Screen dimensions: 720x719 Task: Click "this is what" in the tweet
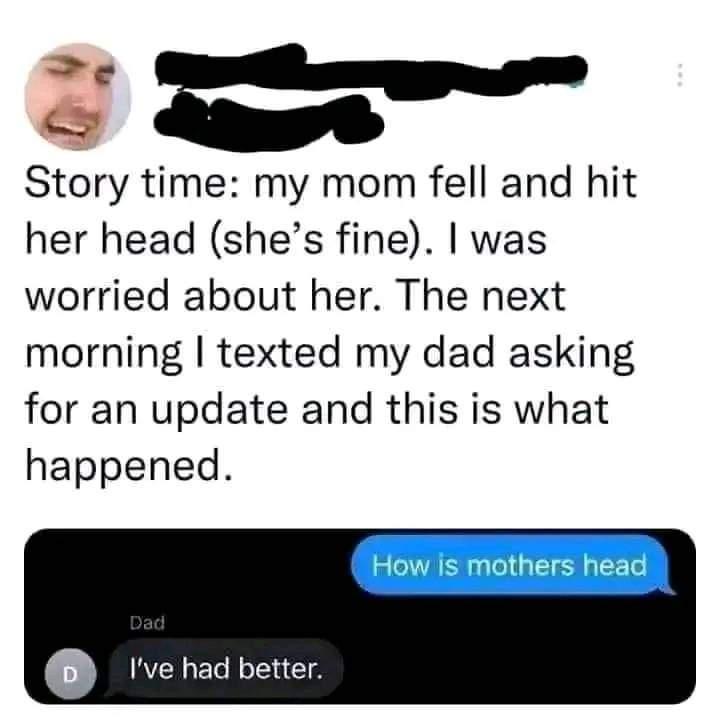click(x=498, y=410)
